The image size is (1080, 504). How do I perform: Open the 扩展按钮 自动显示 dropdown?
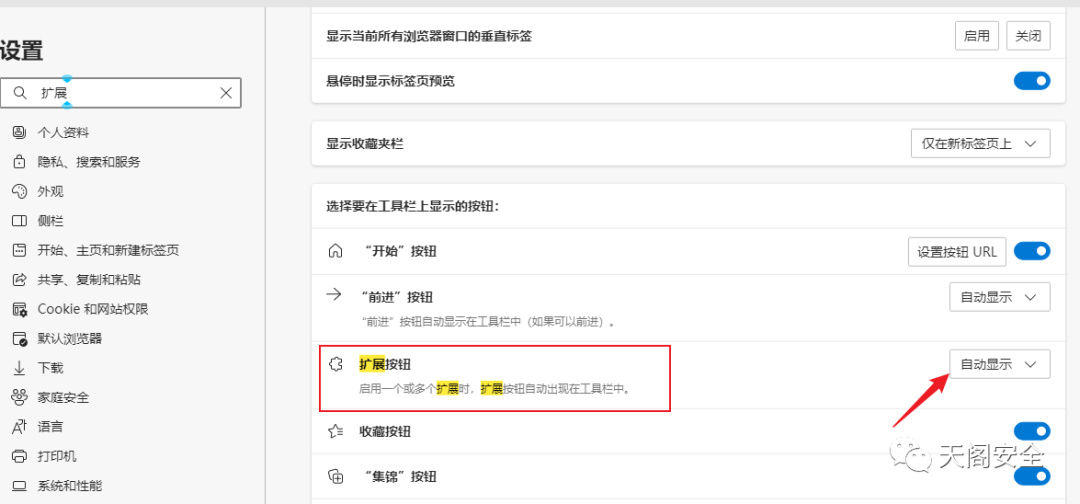pos(999,364)
